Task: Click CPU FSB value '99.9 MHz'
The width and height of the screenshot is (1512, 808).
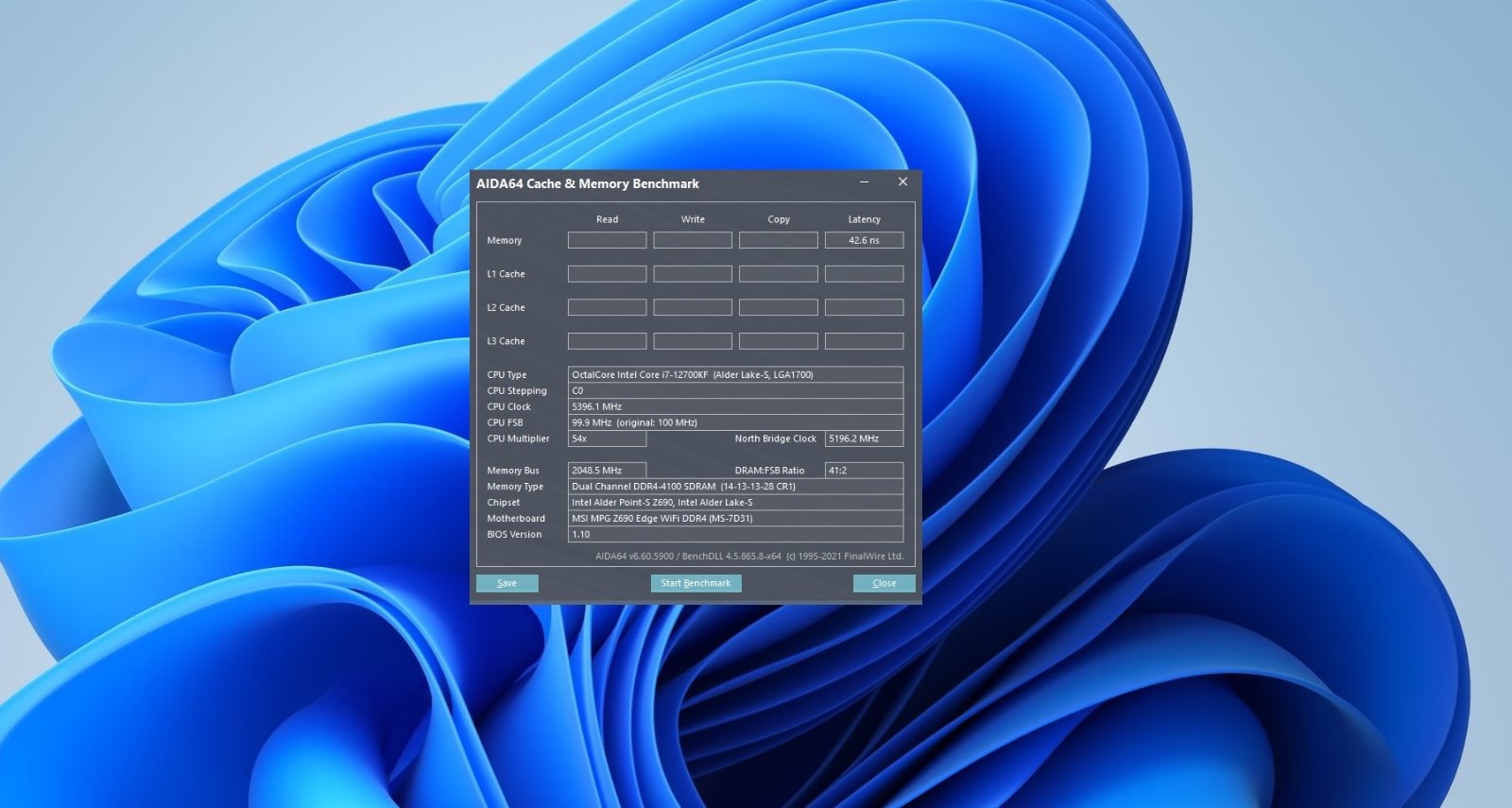Action: [x=735, y=422]
